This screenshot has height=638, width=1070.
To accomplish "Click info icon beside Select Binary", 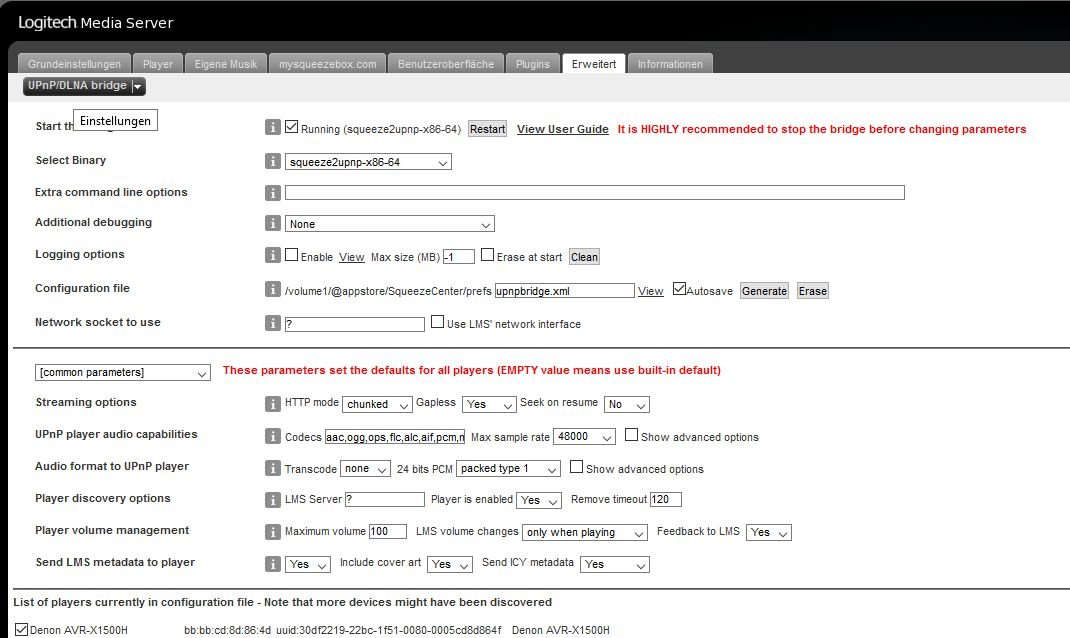I will coord(272,161).
